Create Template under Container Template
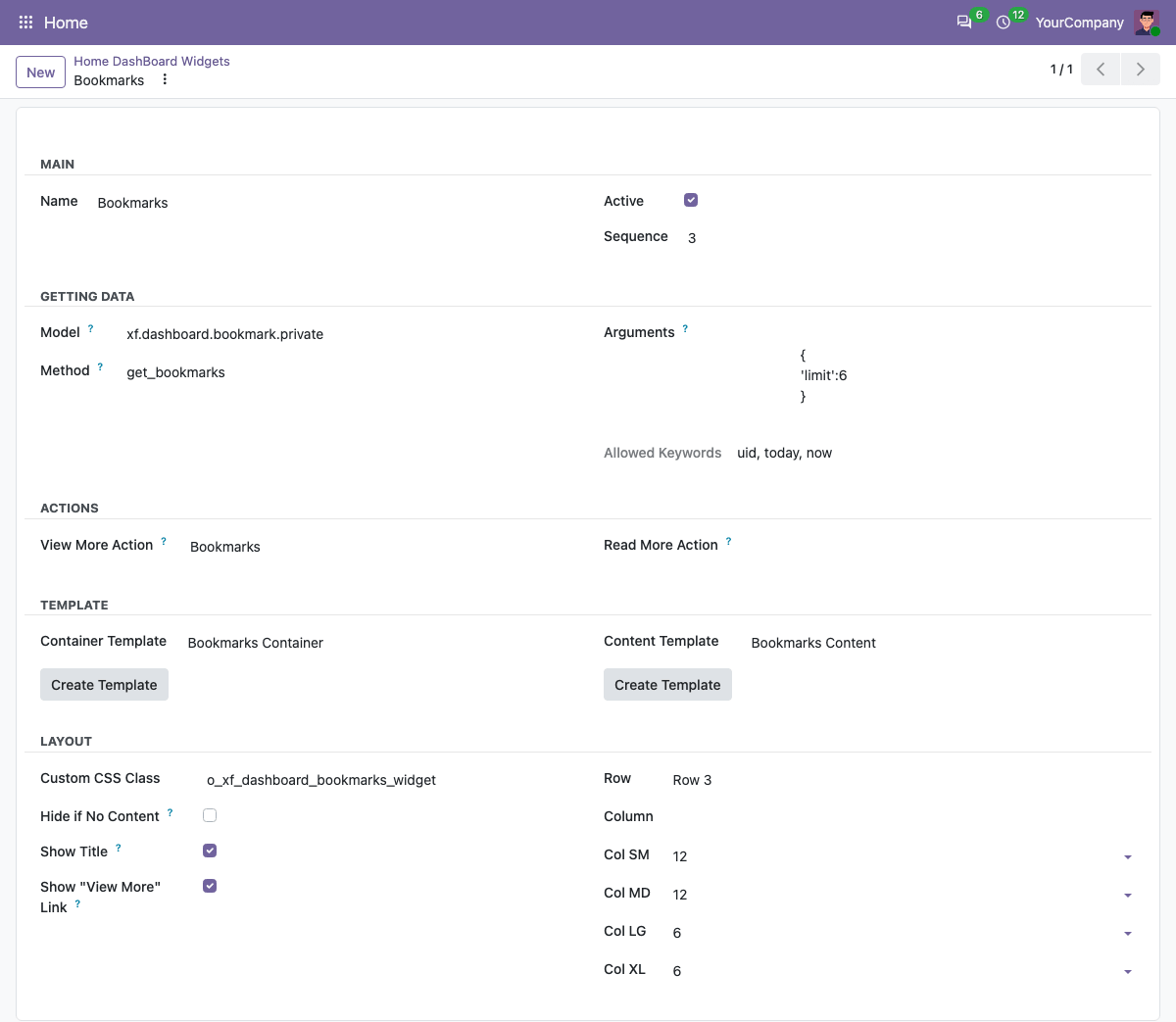The image size is (1176, 1022). coord(104,685)
